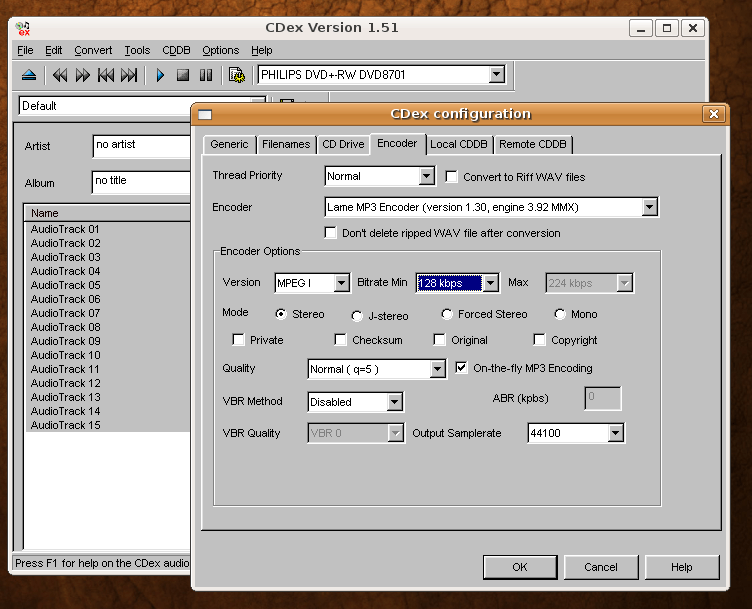This screenshot has width=752, height=609.
Task: Toggle the Private checkbox
Action: (x=238, y=340)
